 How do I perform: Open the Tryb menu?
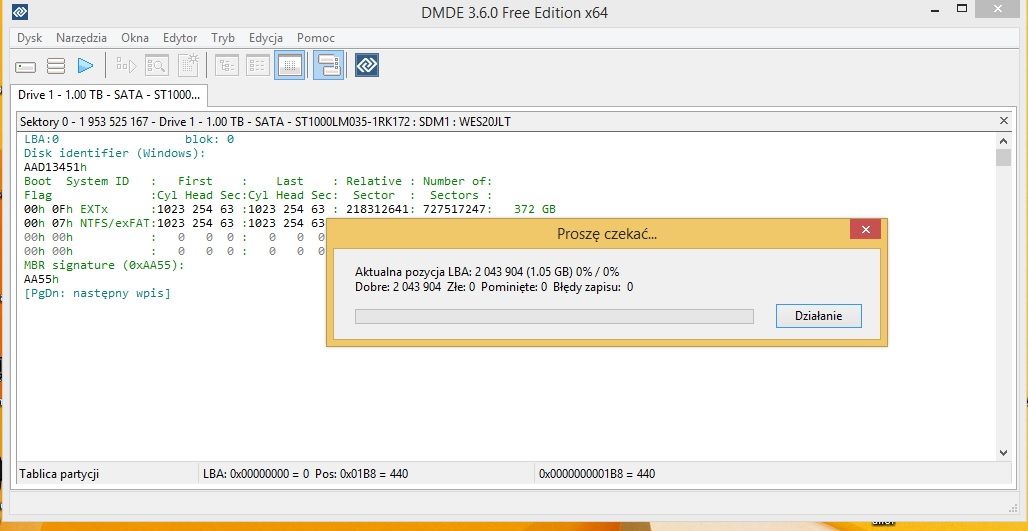223,38
